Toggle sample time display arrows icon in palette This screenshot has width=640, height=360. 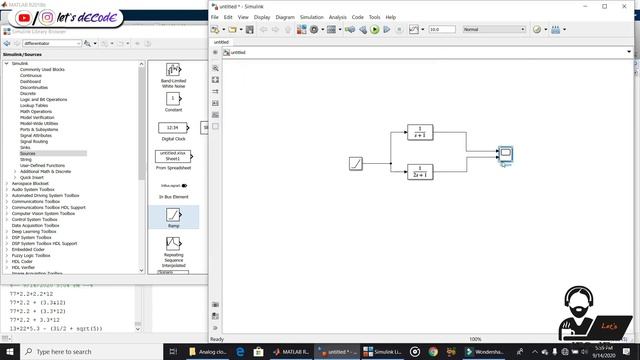pyautogui.click(x=216, y=91)
